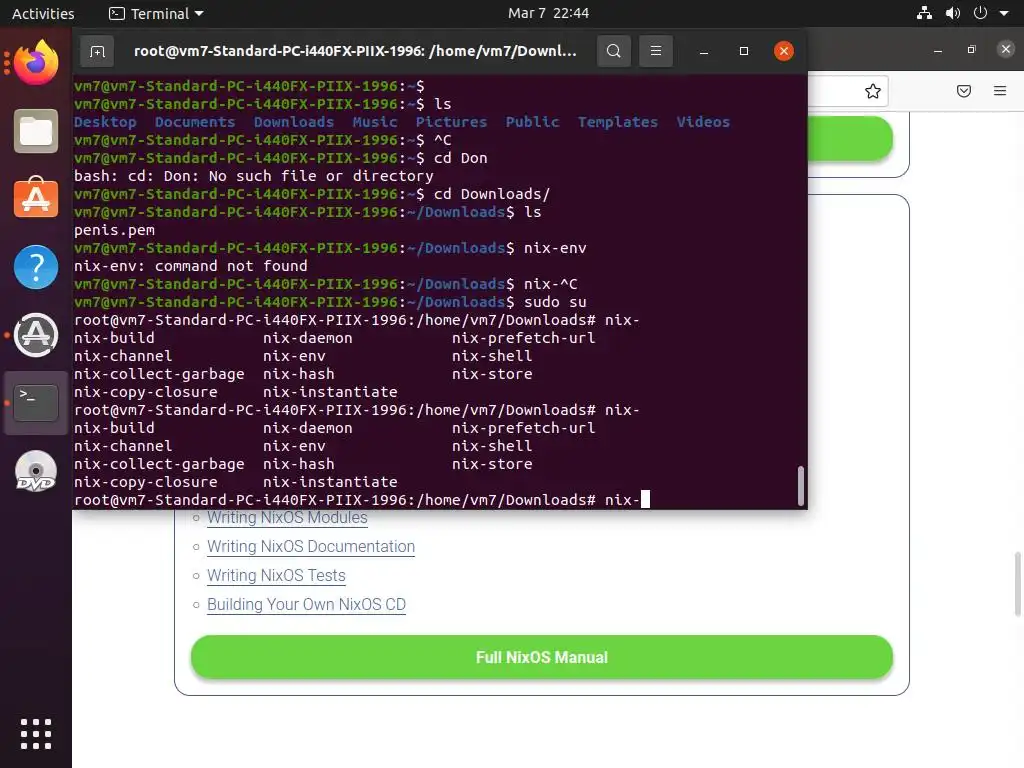Open Activities overview
The width and height of the screenshot is (1024, 768).
[43, 13]
